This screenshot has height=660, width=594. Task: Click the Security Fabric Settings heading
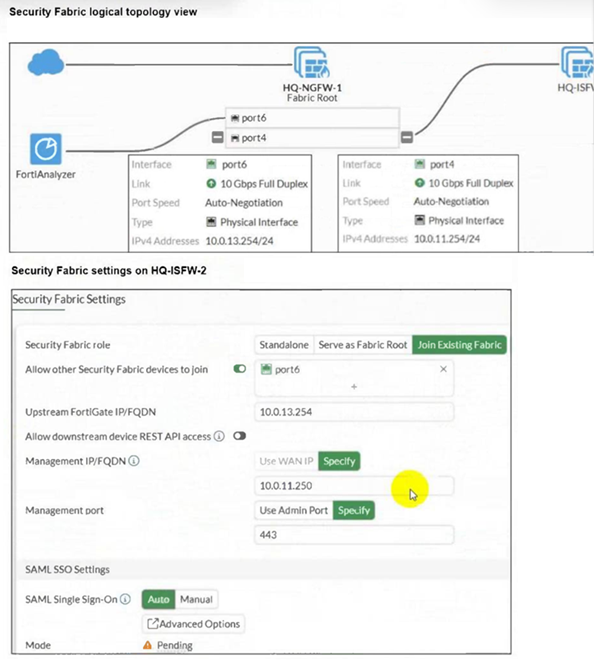tap(69, 299)
